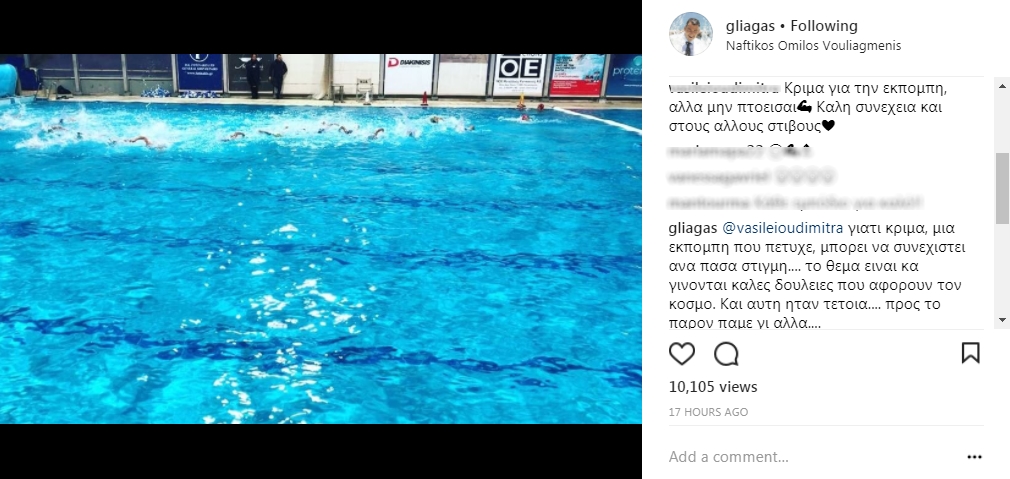Click the comments scrollbar thumb
Screen dimensions: 1010x479
point(1002,188)
